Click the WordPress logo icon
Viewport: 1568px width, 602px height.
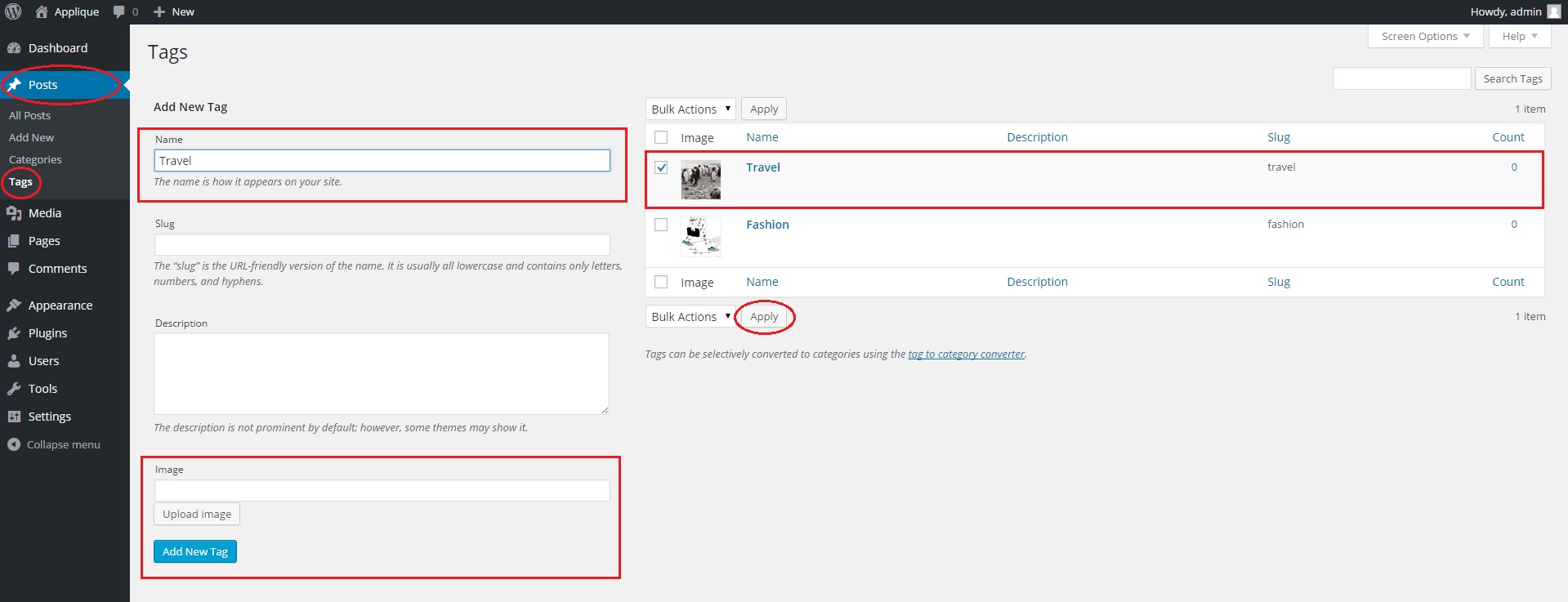(x=13, y=11)
